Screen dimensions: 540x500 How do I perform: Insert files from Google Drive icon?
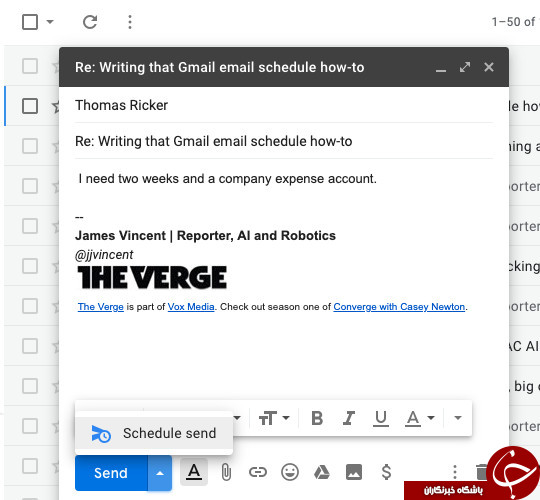point(322,472)
